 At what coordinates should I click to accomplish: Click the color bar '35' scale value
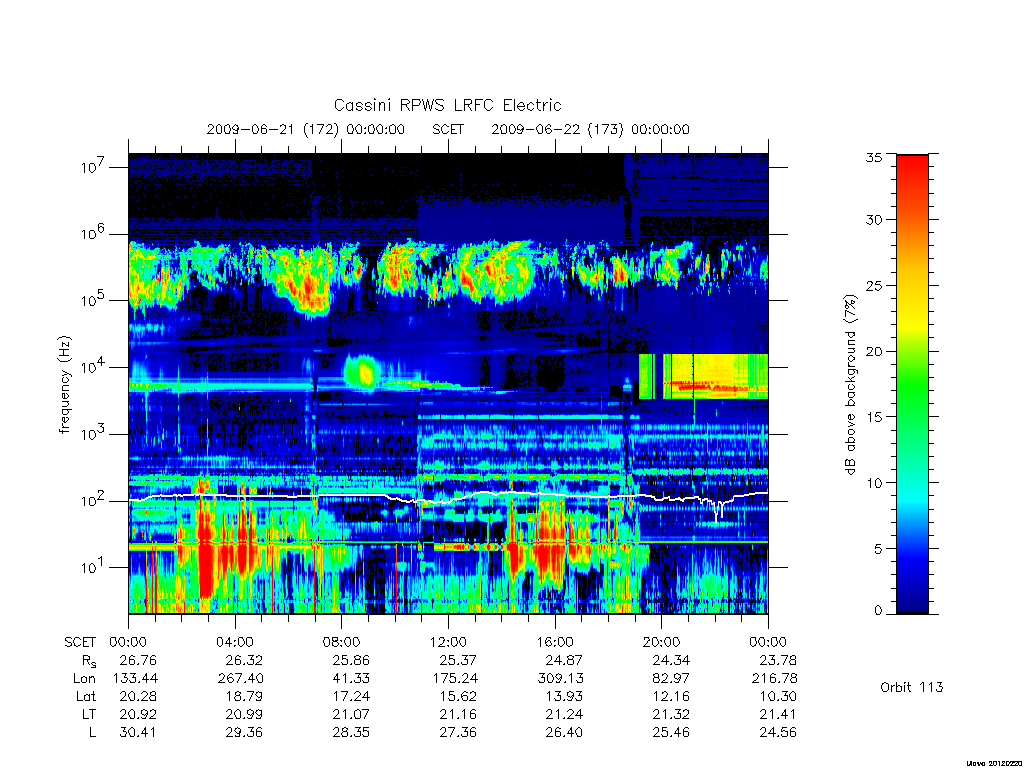coord(873,157)
